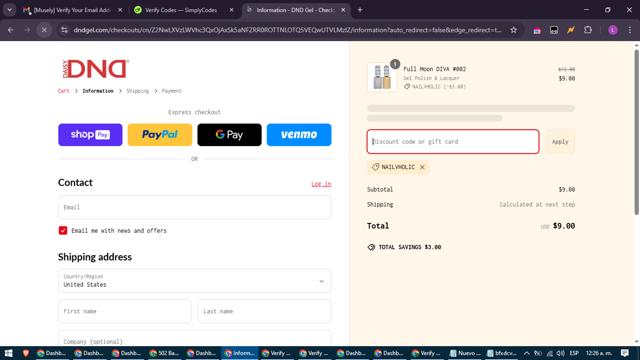Screen dimensions: 640x360
Task: Click the ESP language indicator
Action: pos(574,353)
